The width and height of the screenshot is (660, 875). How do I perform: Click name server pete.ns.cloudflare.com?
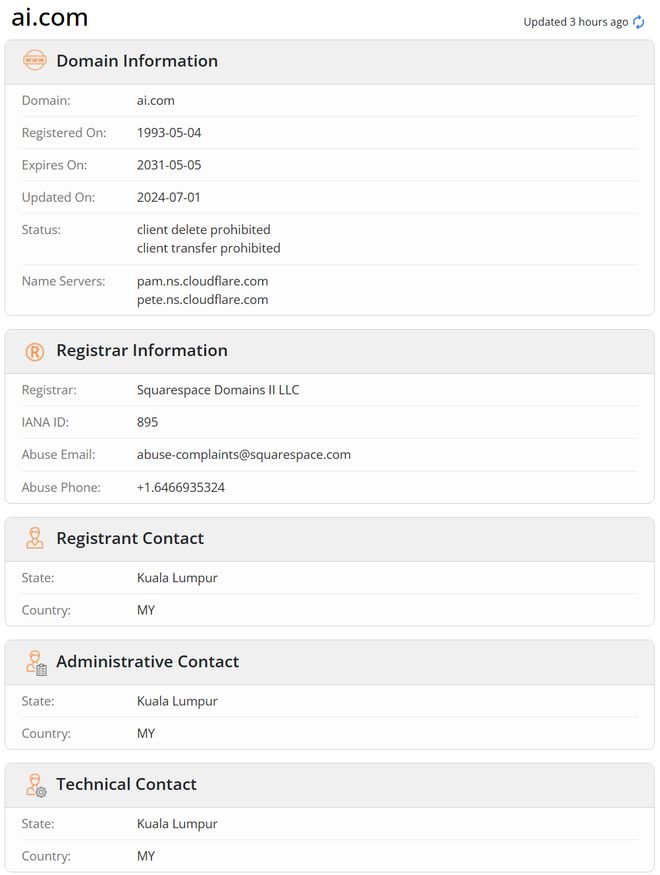pos(202,299)
